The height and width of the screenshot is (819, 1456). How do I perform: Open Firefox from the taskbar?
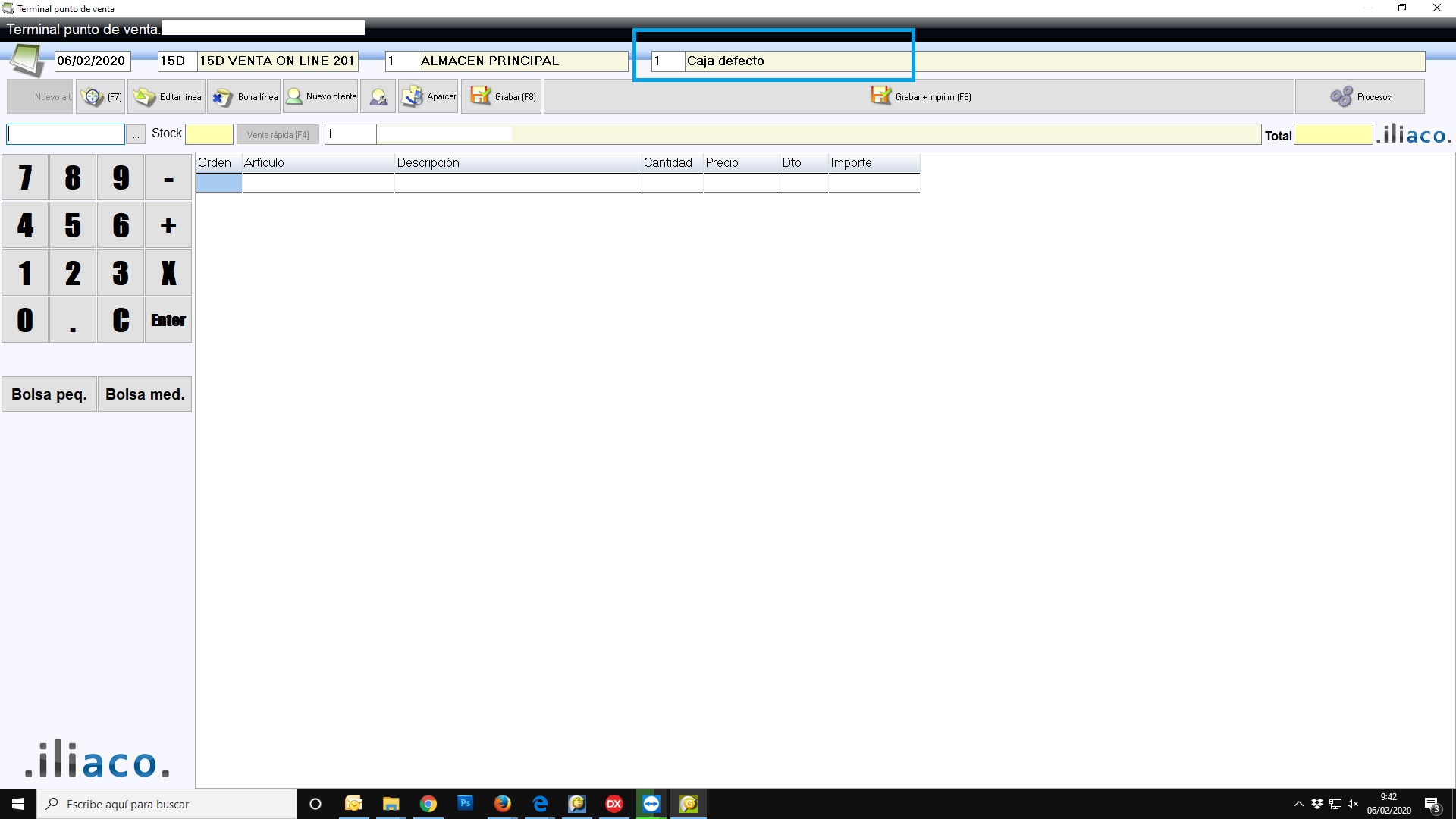point(503,804)
